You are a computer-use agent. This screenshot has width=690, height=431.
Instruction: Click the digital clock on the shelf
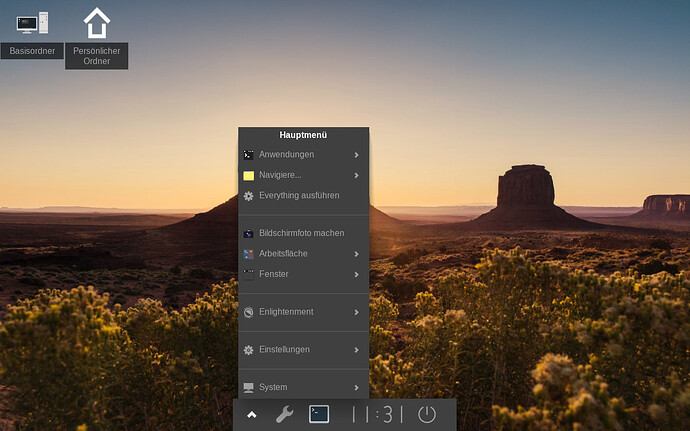pos(378,414)
